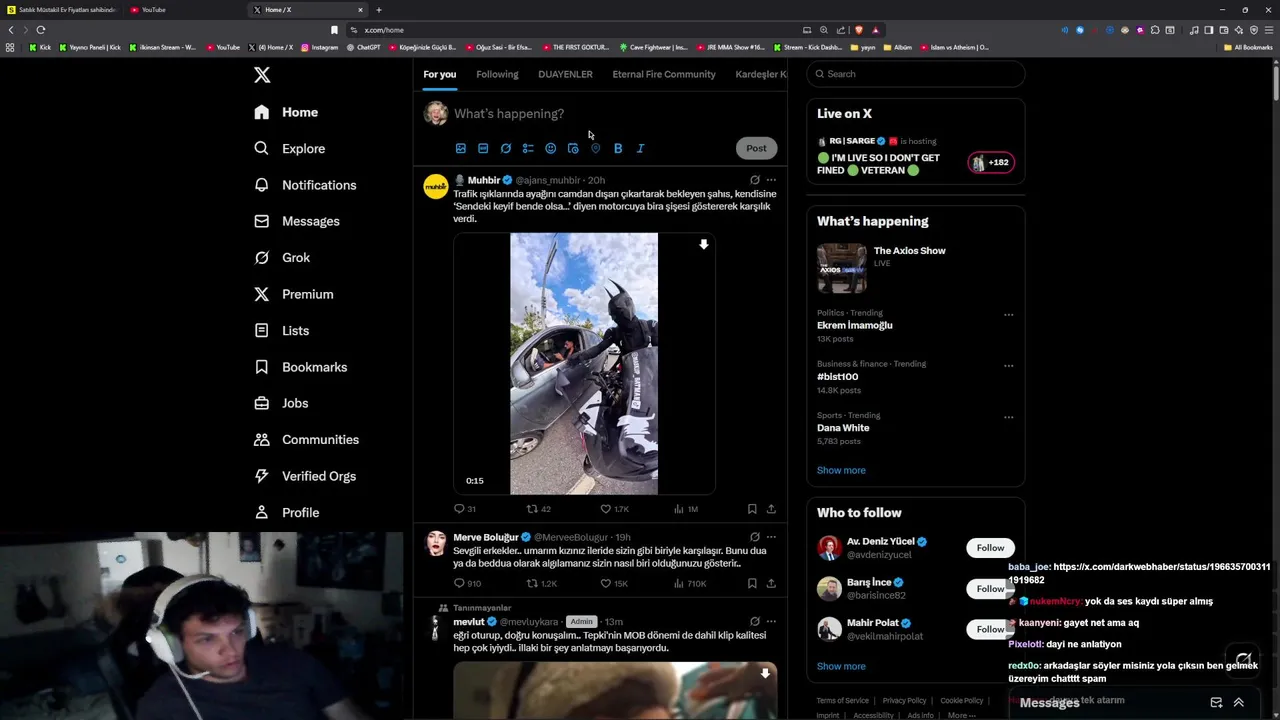
Task: Switch to the DUAYENLER tab
Action: point(565,74)
